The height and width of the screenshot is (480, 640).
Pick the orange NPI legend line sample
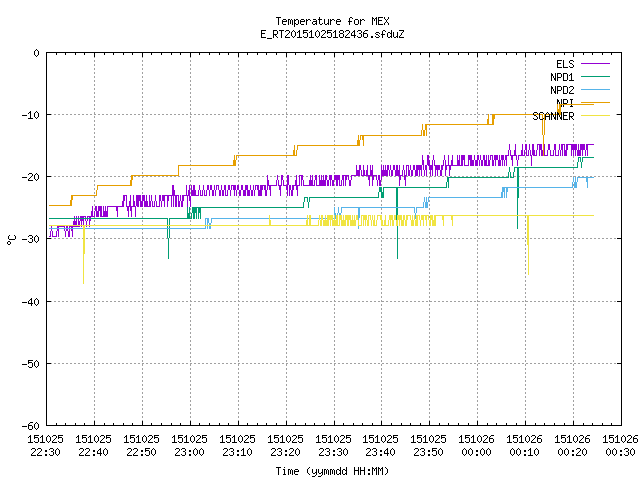pyautogui.click(x=595, y=102)
